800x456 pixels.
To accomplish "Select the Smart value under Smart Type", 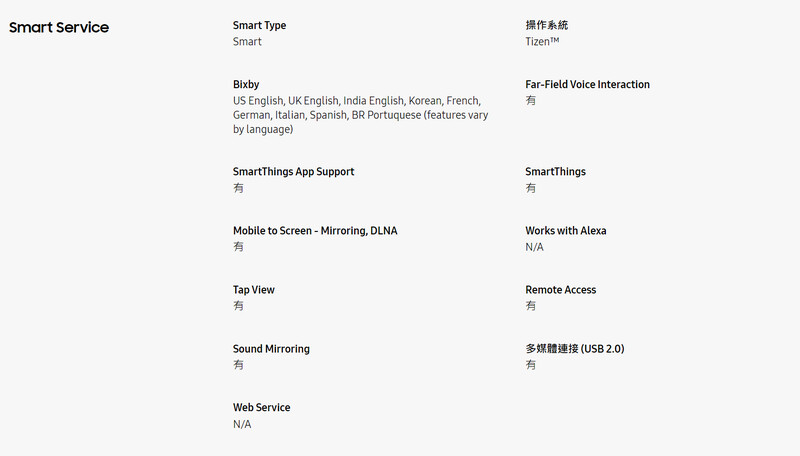I will pos(247,41).
